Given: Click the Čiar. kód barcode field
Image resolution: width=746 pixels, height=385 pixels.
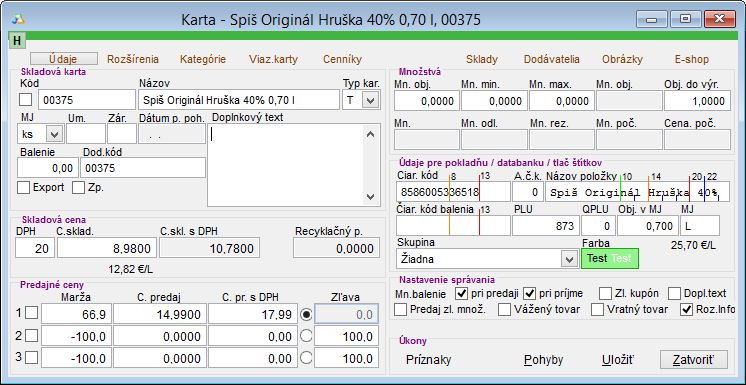Looking at the screenshot, I should (x=453, y=192).
